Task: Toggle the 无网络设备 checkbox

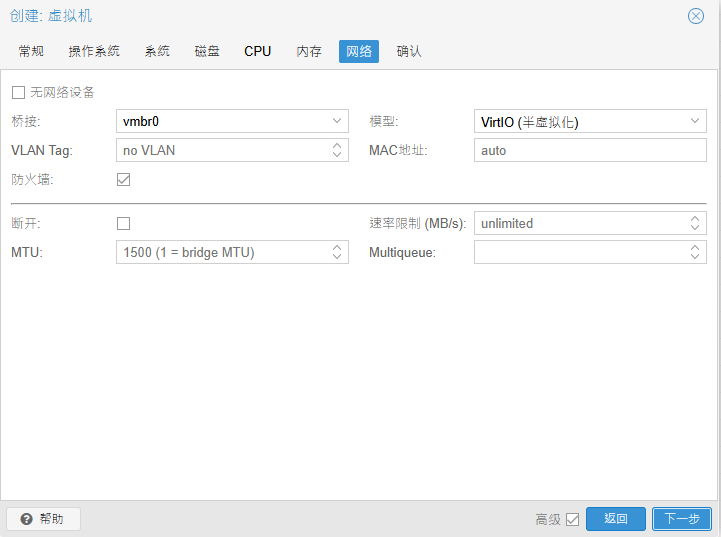Action: click(x=18, y=93)
